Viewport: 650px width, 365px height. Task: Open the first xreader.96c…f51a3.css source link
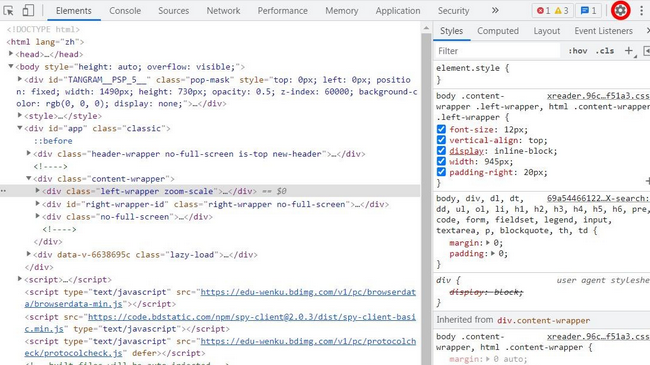coord(598,96)
